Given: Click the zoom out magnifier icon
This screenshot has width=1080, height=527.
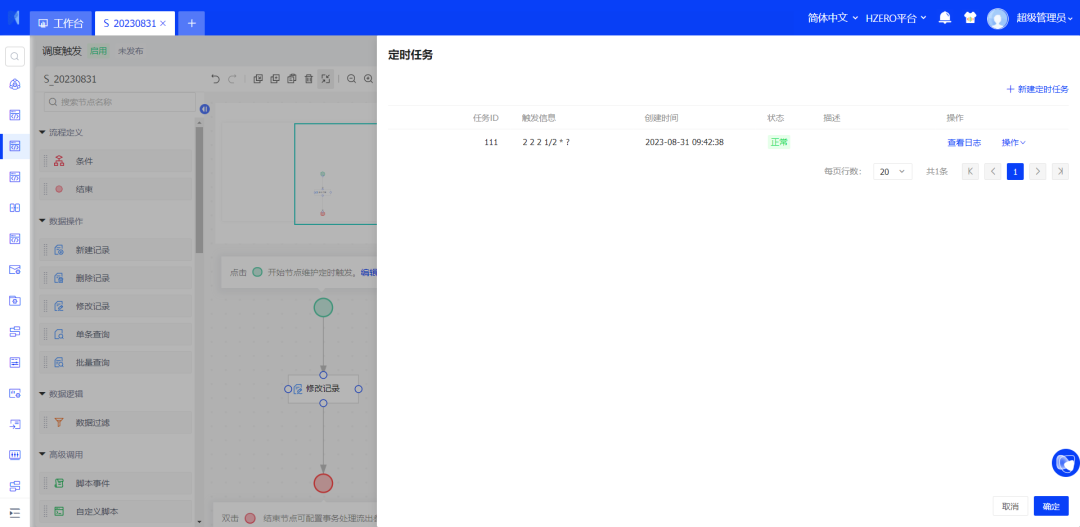Looking at the screenshot, I should (351, 79).
